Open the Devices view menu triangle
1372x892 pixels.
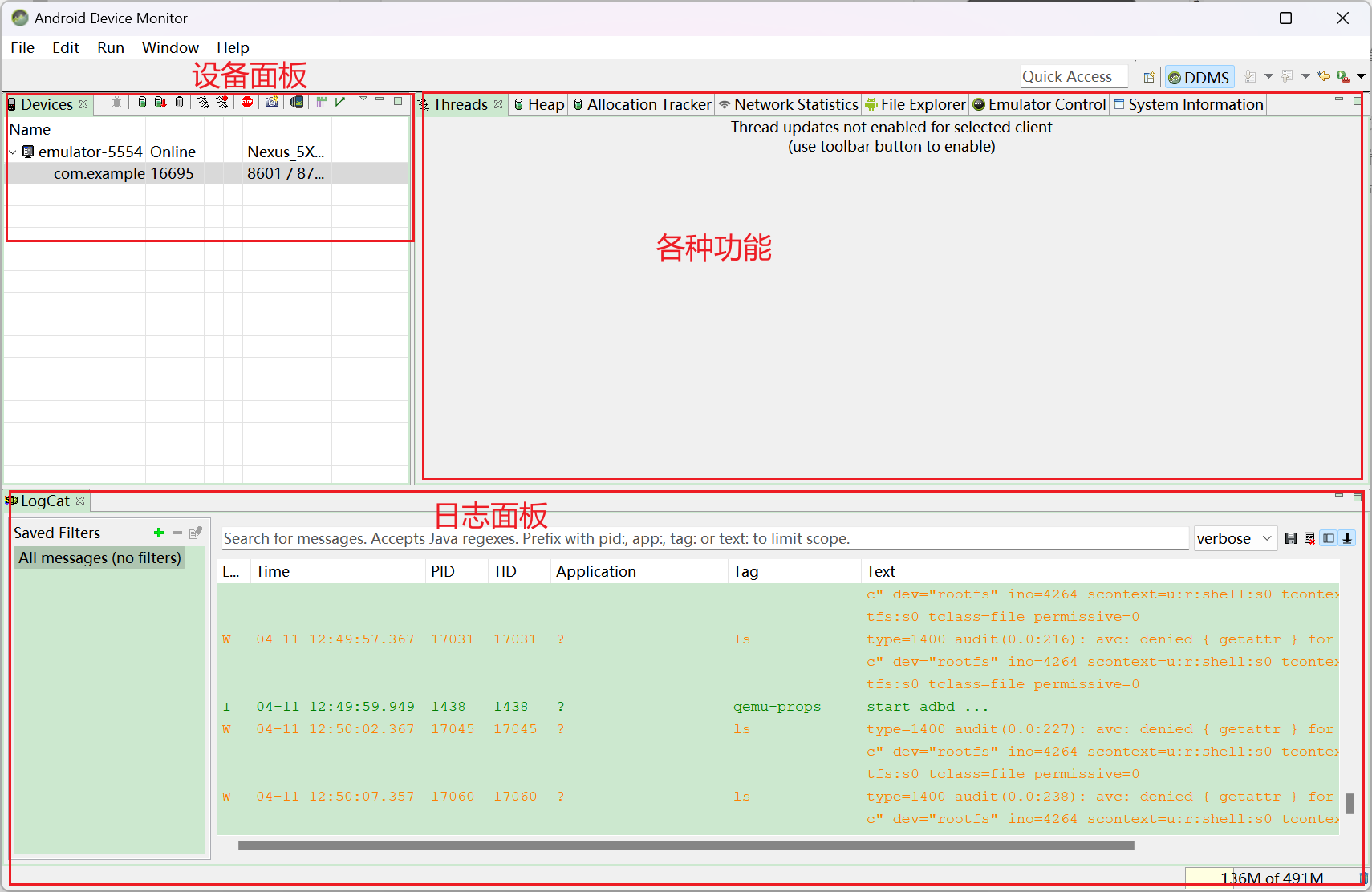(x=363, y=99)
